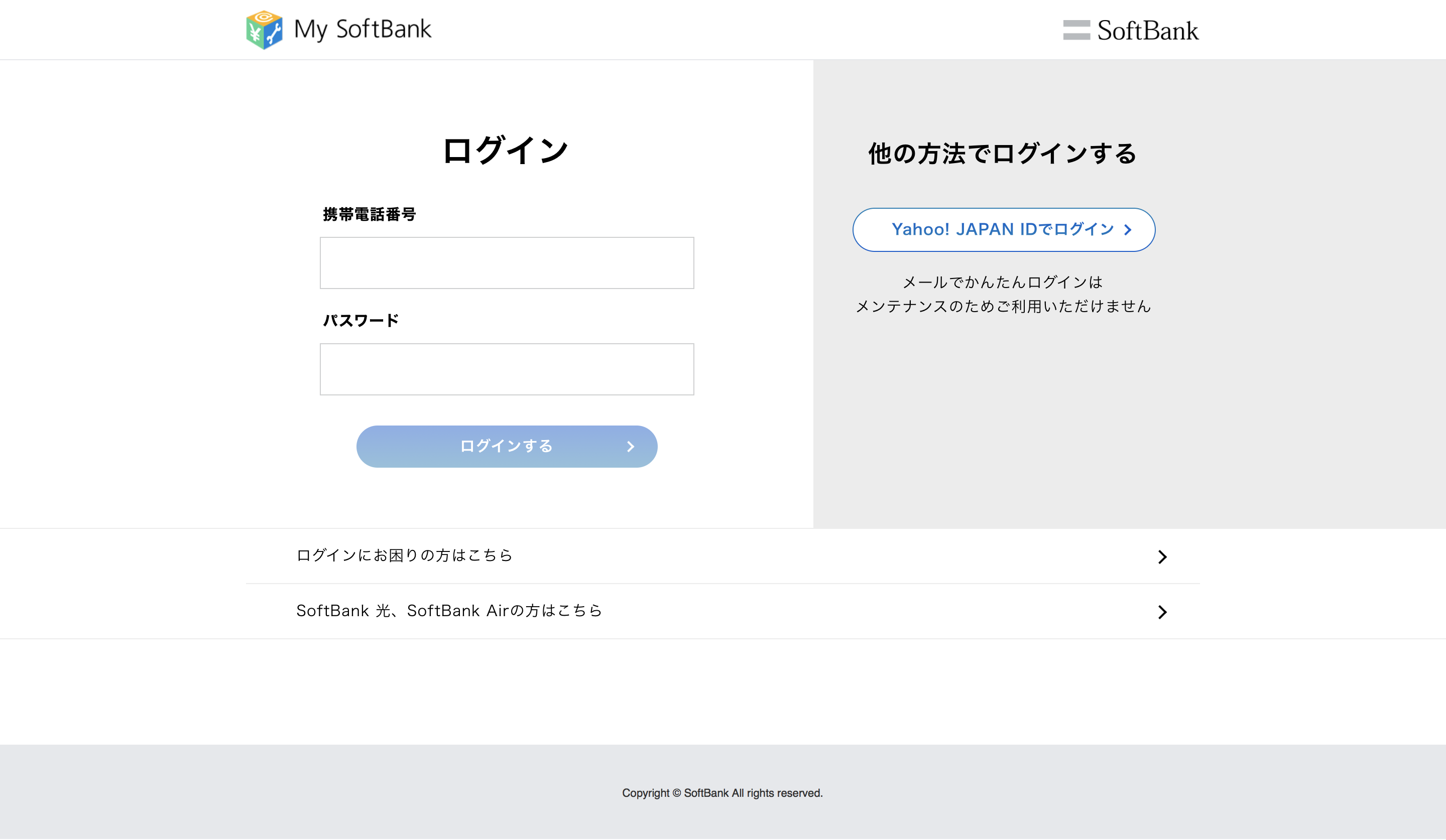Click chevron of SoftBank 光、SoftBank Air row
1446x840 pixels.
pyautogui.click(x=1162, y=612)
